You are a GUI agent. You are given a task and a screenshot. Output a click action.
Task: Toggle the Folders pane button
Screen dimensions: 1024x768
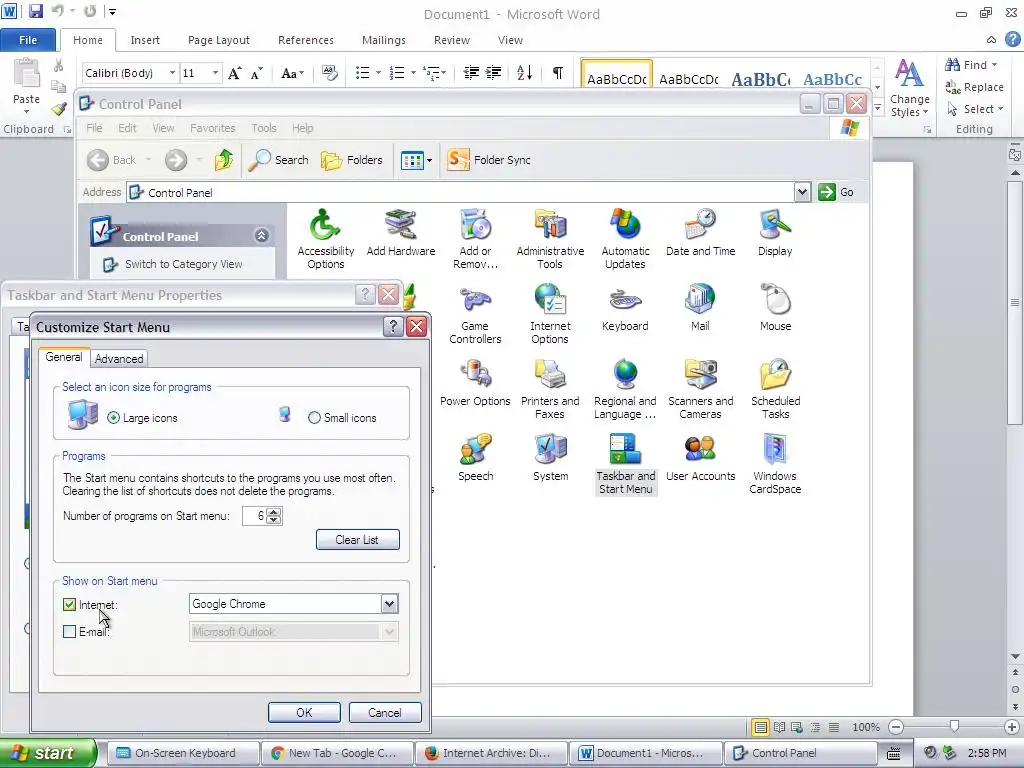pos(352,159)
